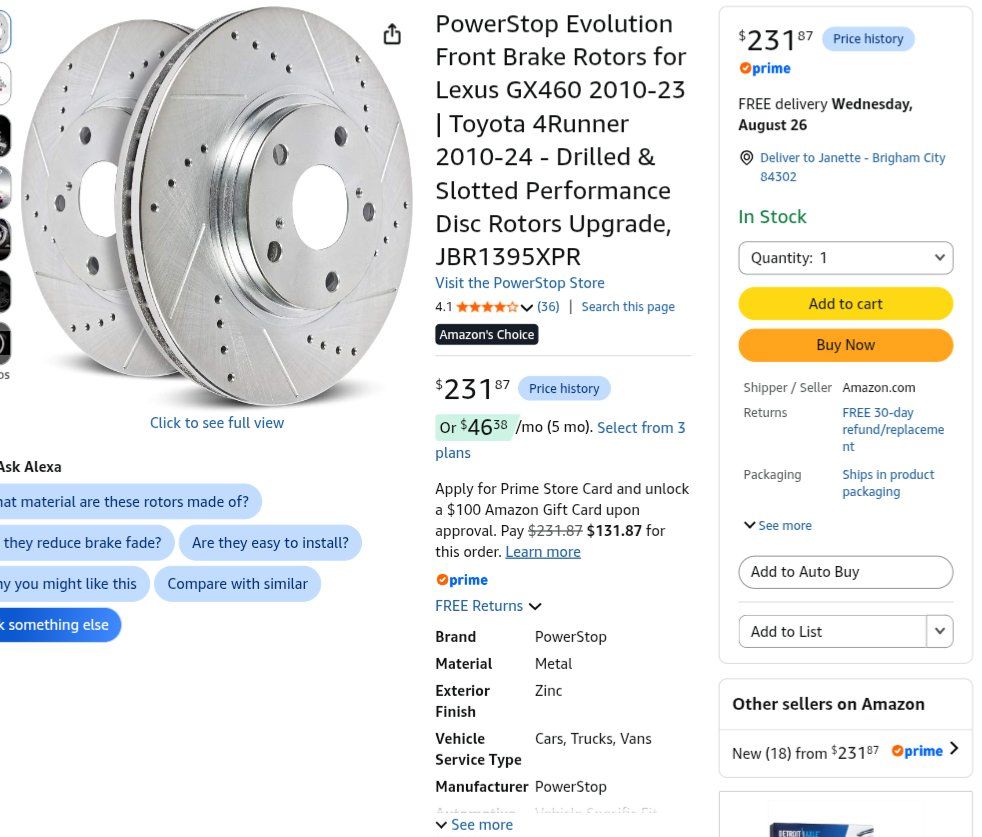The height and width of the screenshot is (837, 982).
Task: Click the star rating icons
Action: pos(487,307)
